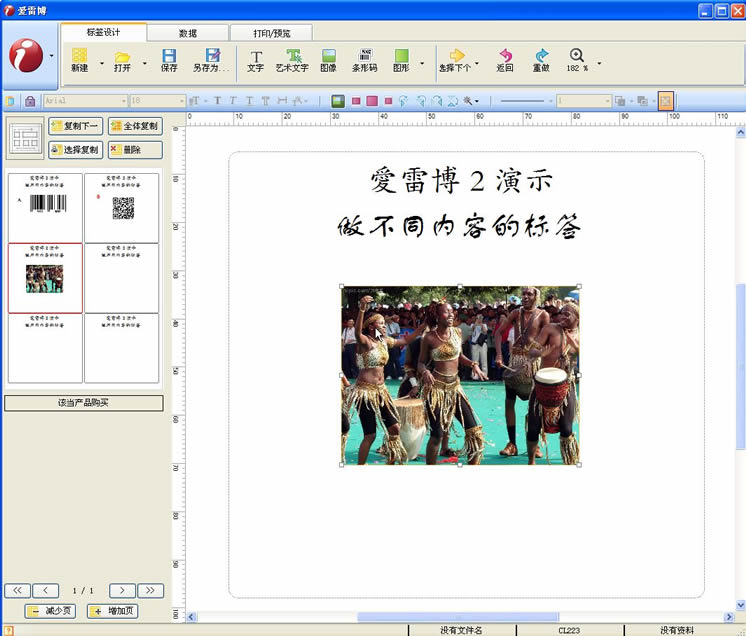This screenshot has height=636, width=746.
Task: Go to the first page with the << button
Action: click(x=18, y=590)
